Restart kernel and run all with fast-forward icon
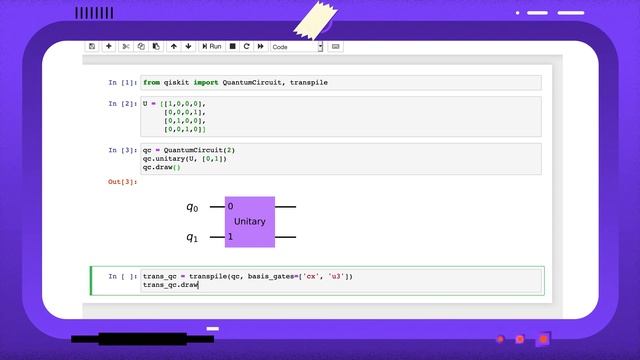 click(260, 47)
